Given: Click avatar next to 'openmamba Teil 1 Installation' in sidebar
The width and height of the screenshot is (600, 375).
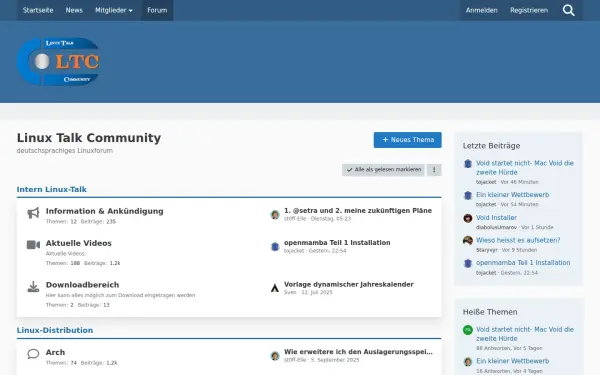Looking at the screenshot, I should [x=468, y=263].
